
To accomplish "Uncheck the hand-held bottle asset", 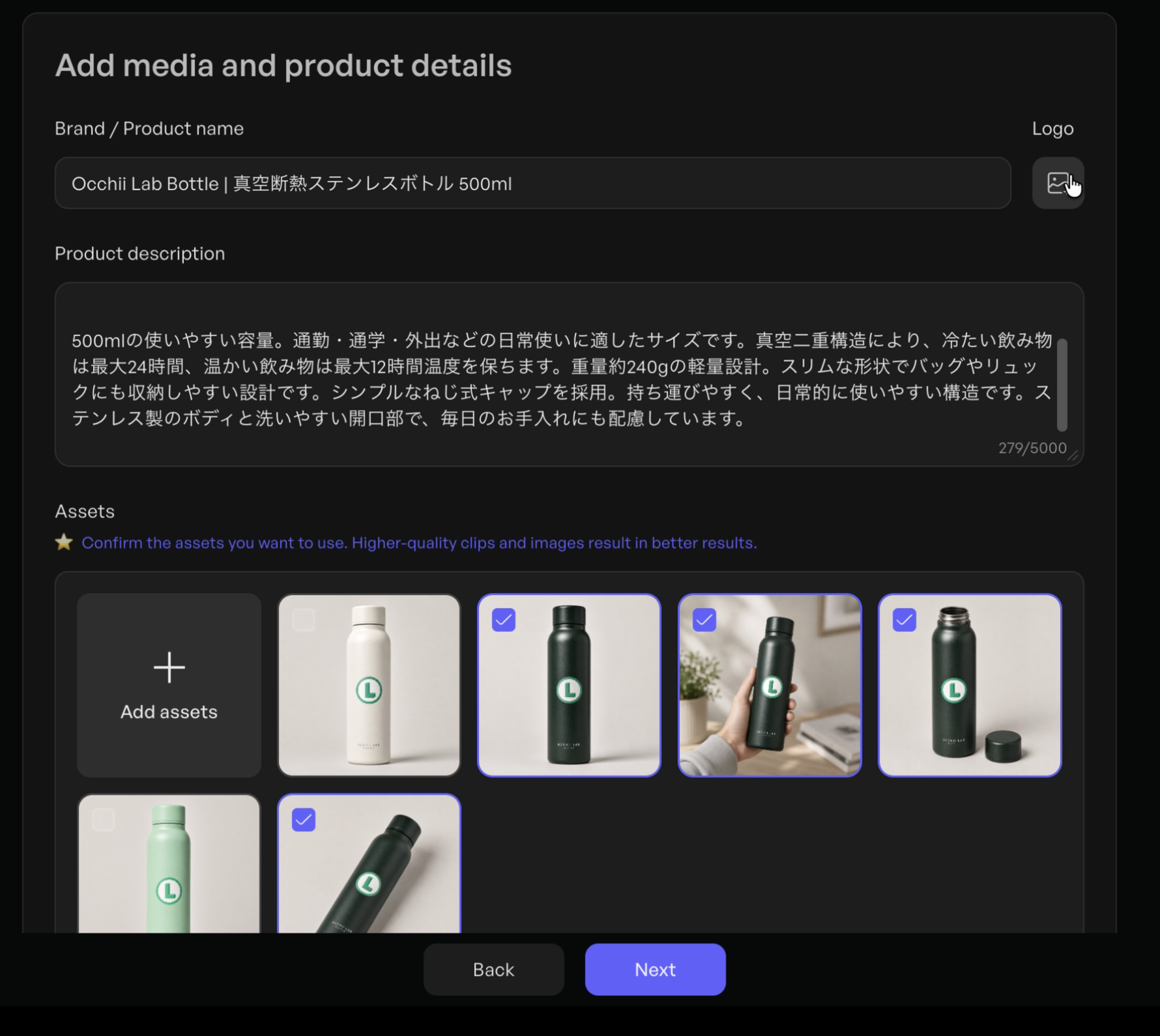I will point(704,620).
